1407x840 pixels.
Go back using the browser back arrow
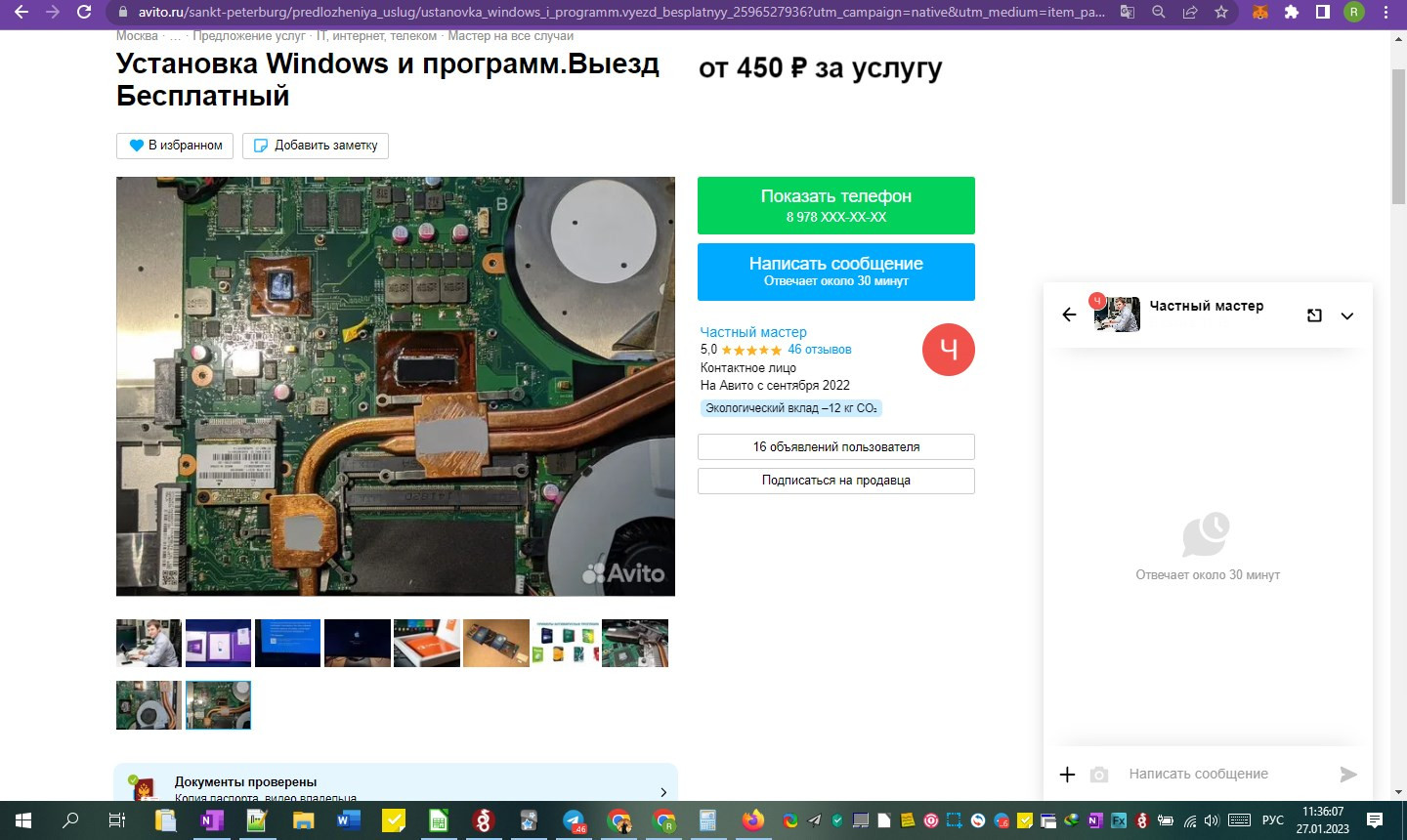[21, 12]
